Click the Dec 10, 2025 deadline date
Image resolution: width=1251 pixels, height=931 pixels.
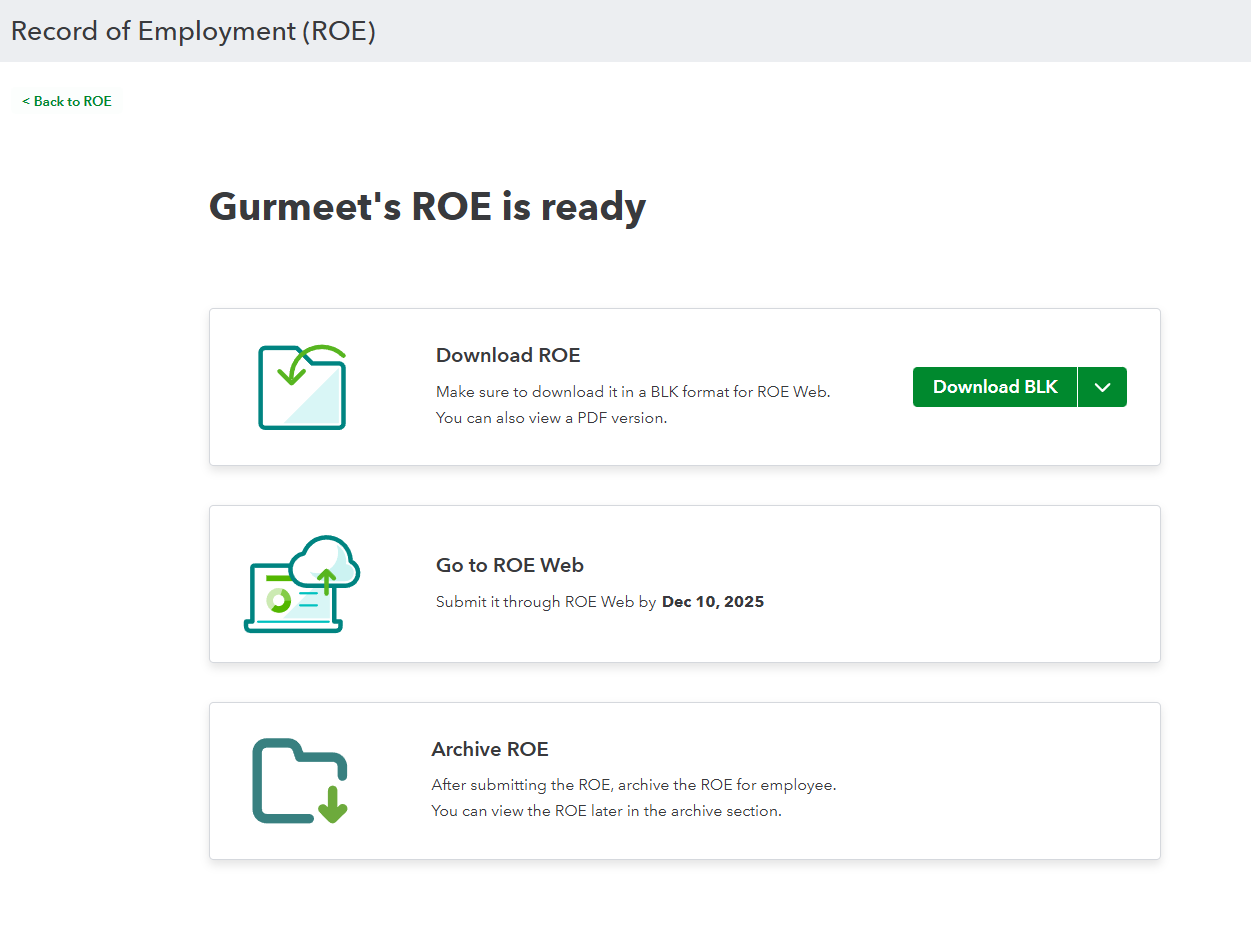coord(713,602)
